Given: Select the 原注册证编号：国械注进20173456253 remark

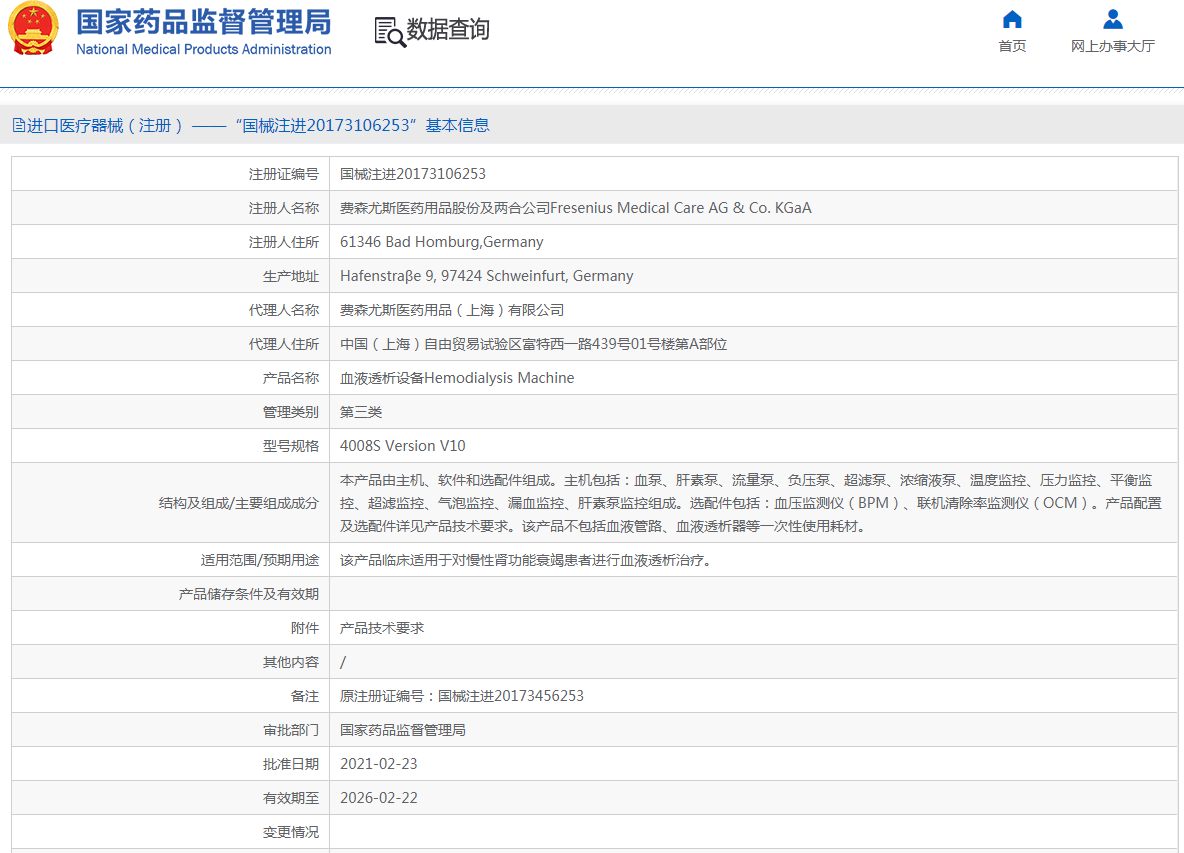Looking at the screenshot, I should point(462,696).
